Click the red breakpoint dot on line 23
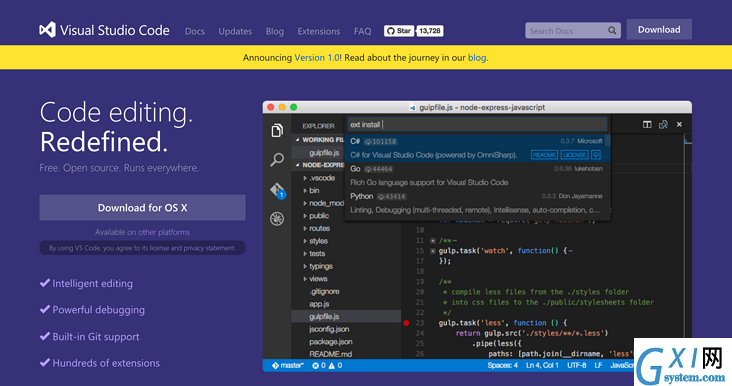The image size is (732, 386). pyautogui.click(x=406, y=323)
